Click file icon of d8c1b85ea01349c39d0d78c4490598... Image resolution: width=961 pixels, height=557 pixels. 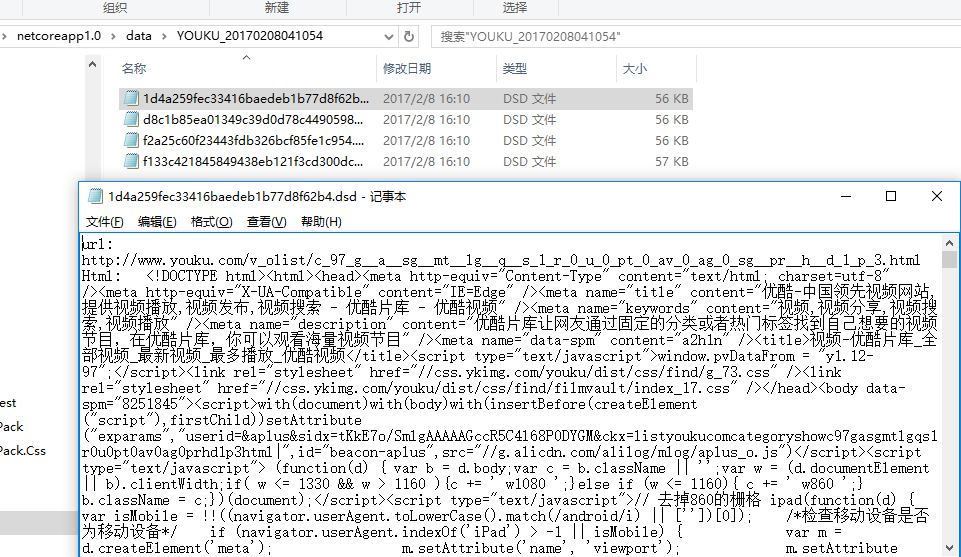click(x=131, y=119)
